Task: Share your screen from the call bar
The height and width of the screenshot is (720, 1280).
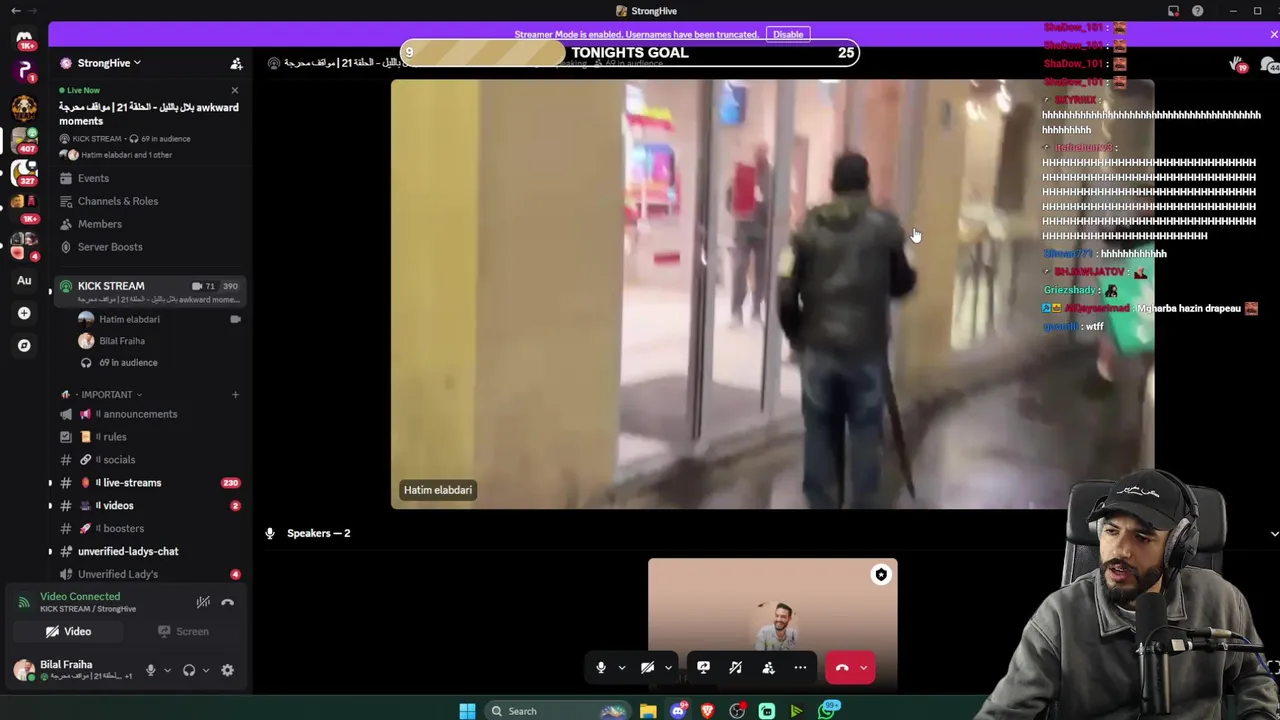Action: point(703,668)
